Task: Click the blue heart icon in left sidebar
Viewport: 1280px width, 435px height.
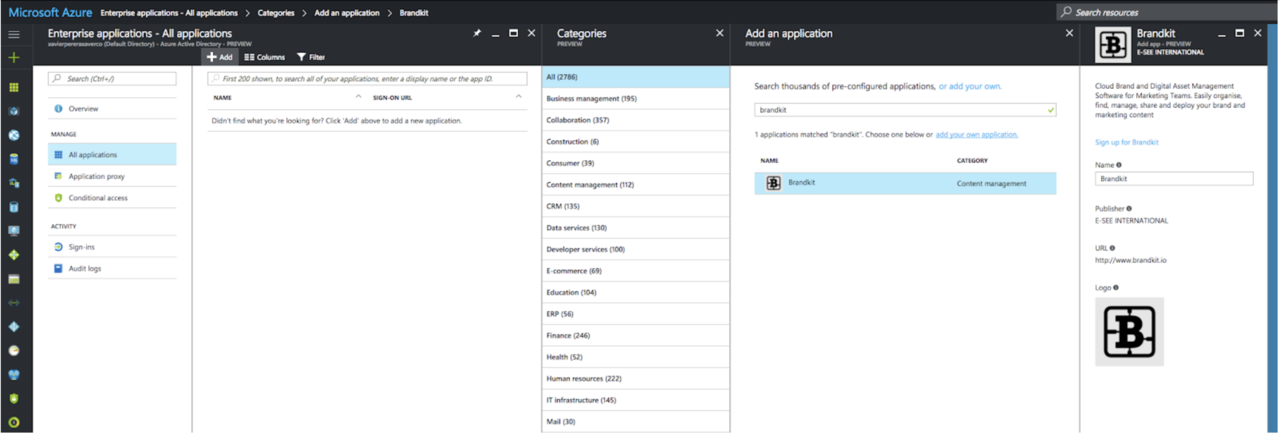Action: pyautogui.click(x=14, y=375)
